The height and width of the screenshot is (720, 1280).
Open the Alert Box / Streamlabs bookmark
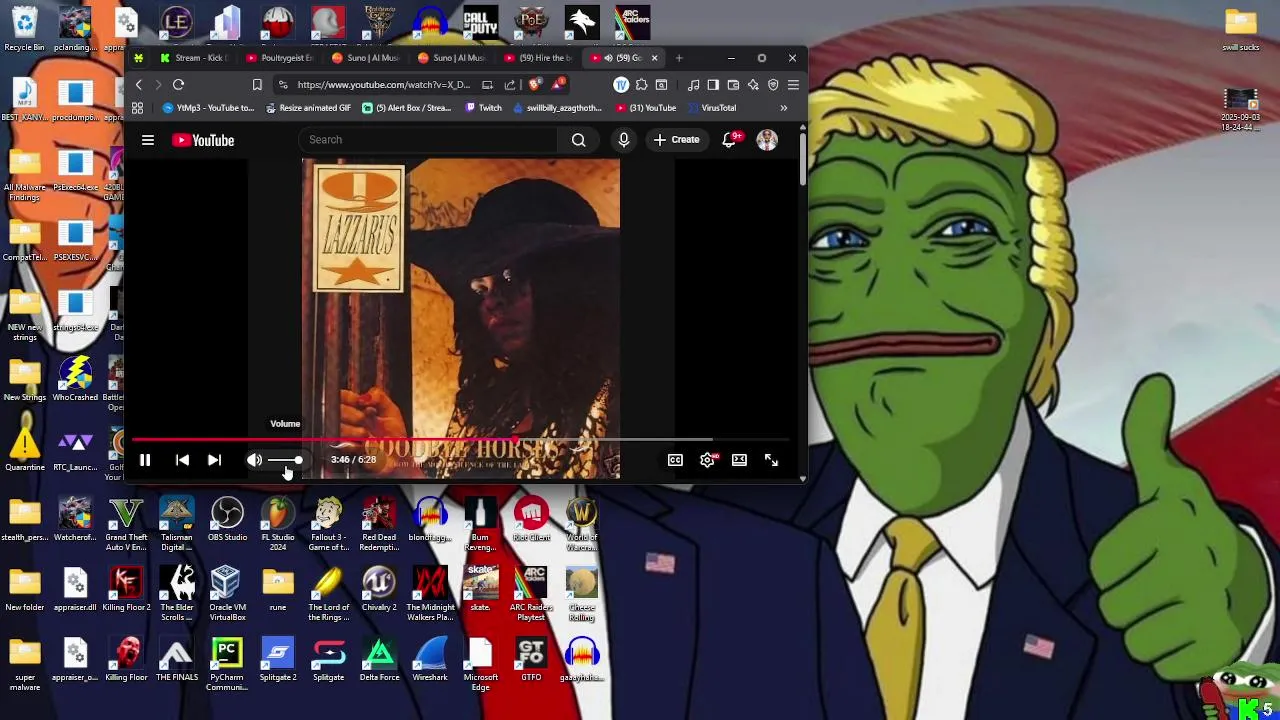(407, 108)
